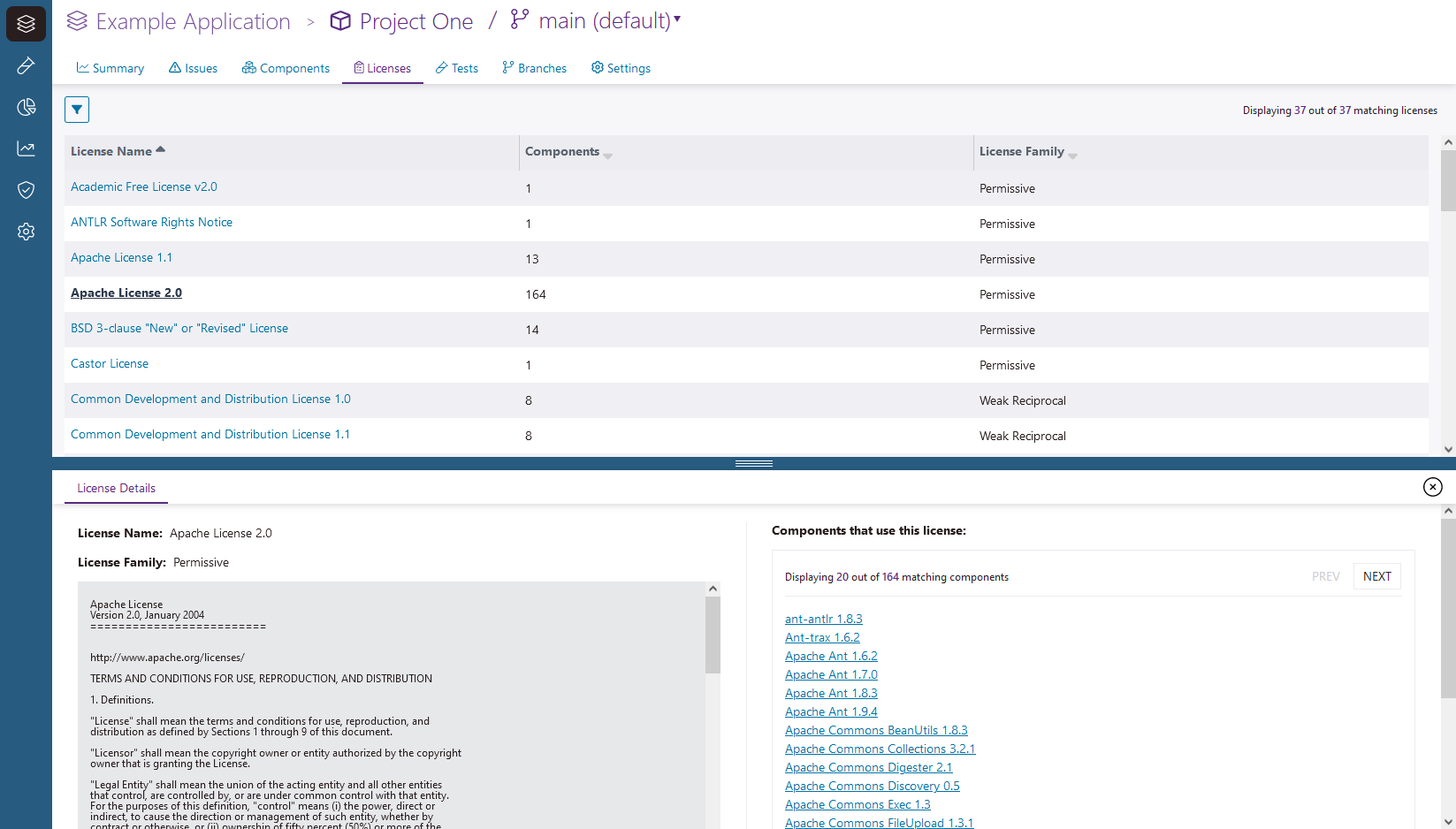
Task: Close the License Details panel
Action: click(1432, 487)
